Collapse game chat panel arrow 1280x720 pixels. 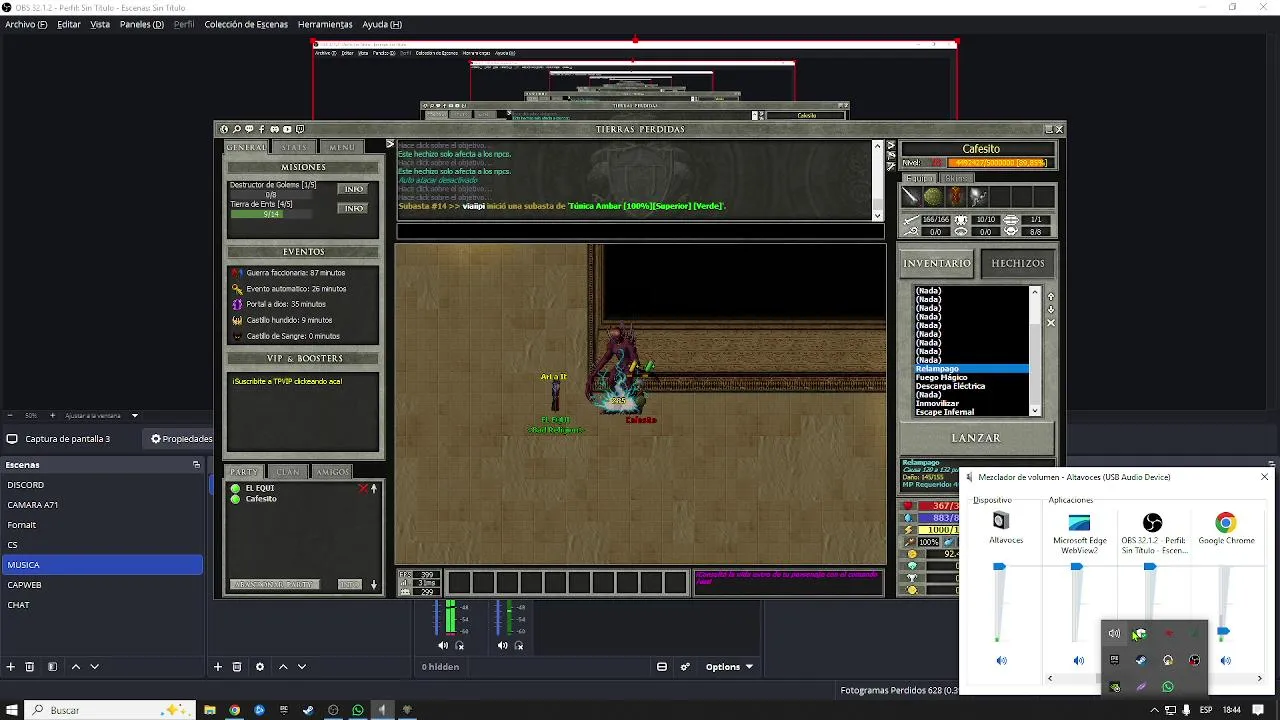pyautogui.click(x=390, y=145)
